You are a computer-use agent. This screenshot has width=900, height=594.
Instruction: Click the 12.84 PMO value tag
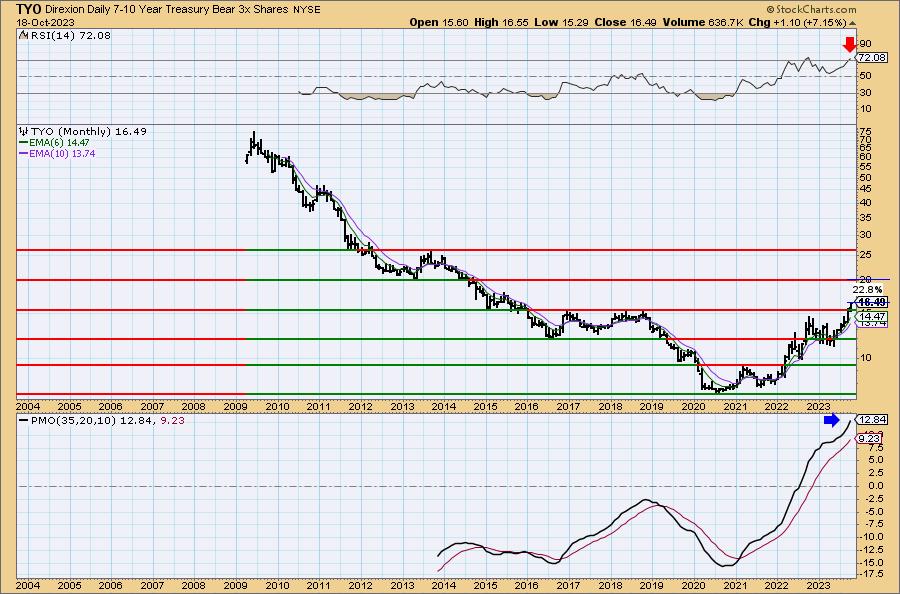point(872,420)
